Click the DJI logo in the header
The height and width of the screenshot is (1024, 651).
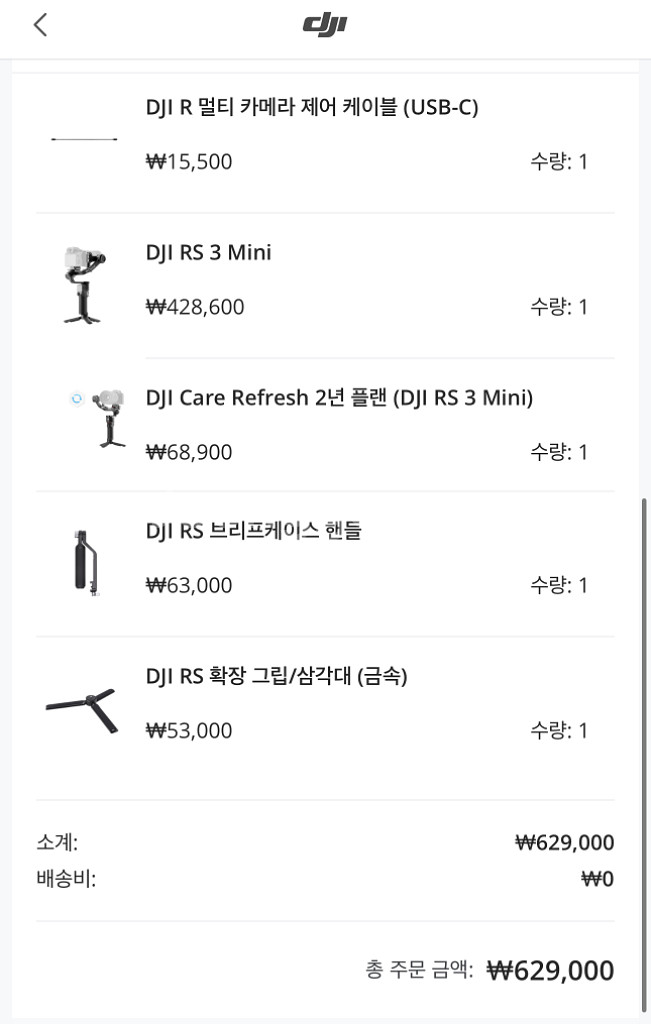(x=325, y=24)
